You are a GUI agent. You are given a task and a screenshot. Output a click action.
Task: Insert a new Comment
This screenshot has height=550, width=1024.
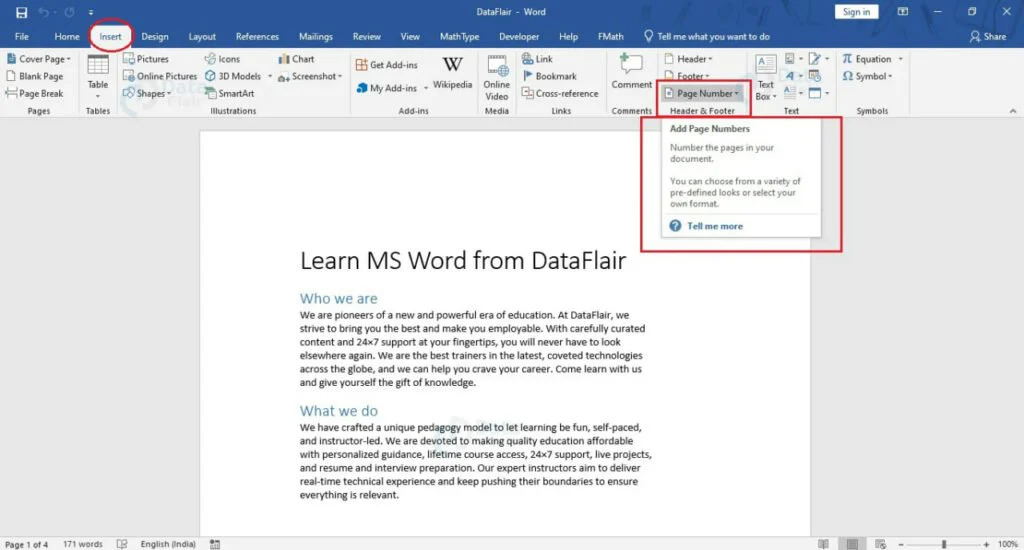click(x=631, y=72)
